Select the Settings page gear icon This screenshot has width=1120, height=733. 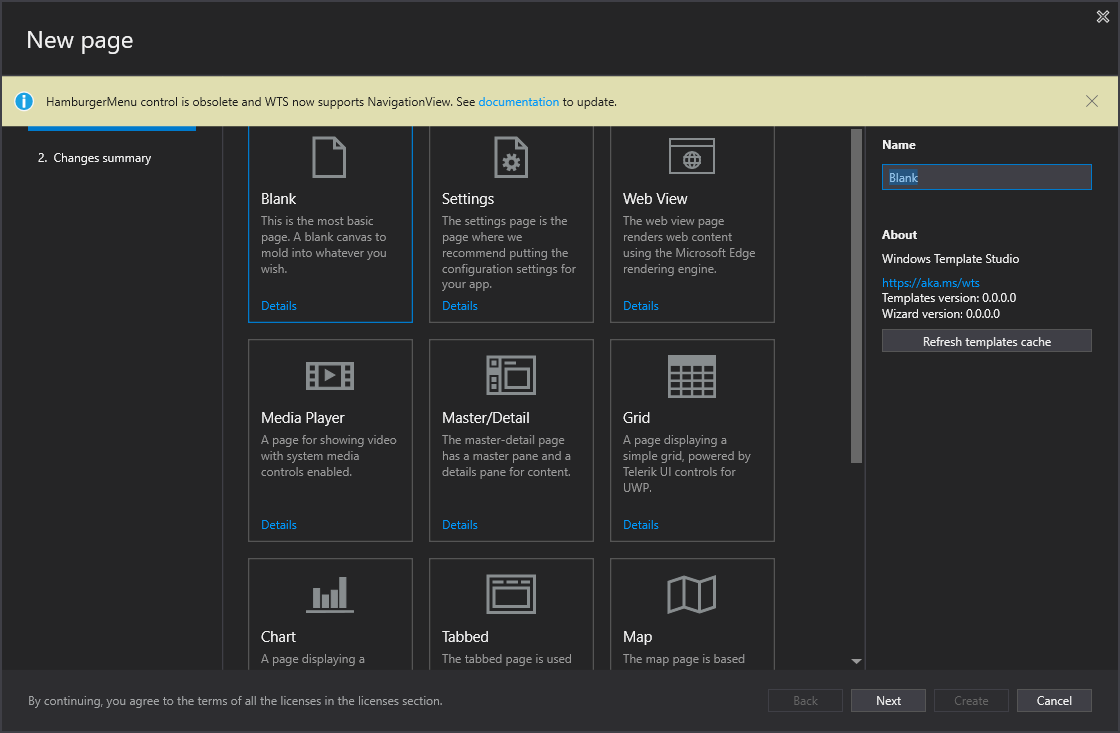pos(511,157)
